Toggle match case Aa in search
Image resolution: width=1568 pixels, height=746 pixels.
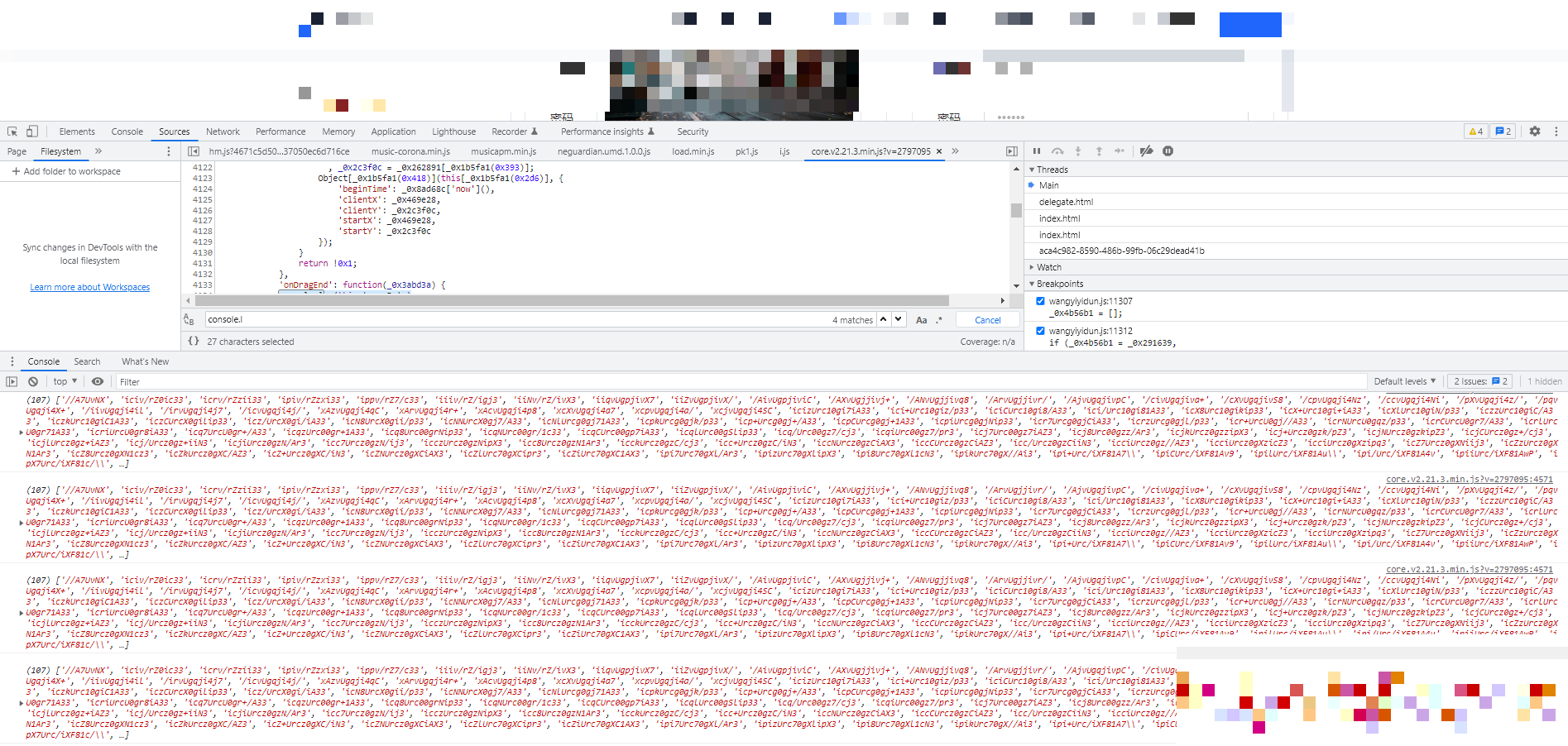click(921, 320)
